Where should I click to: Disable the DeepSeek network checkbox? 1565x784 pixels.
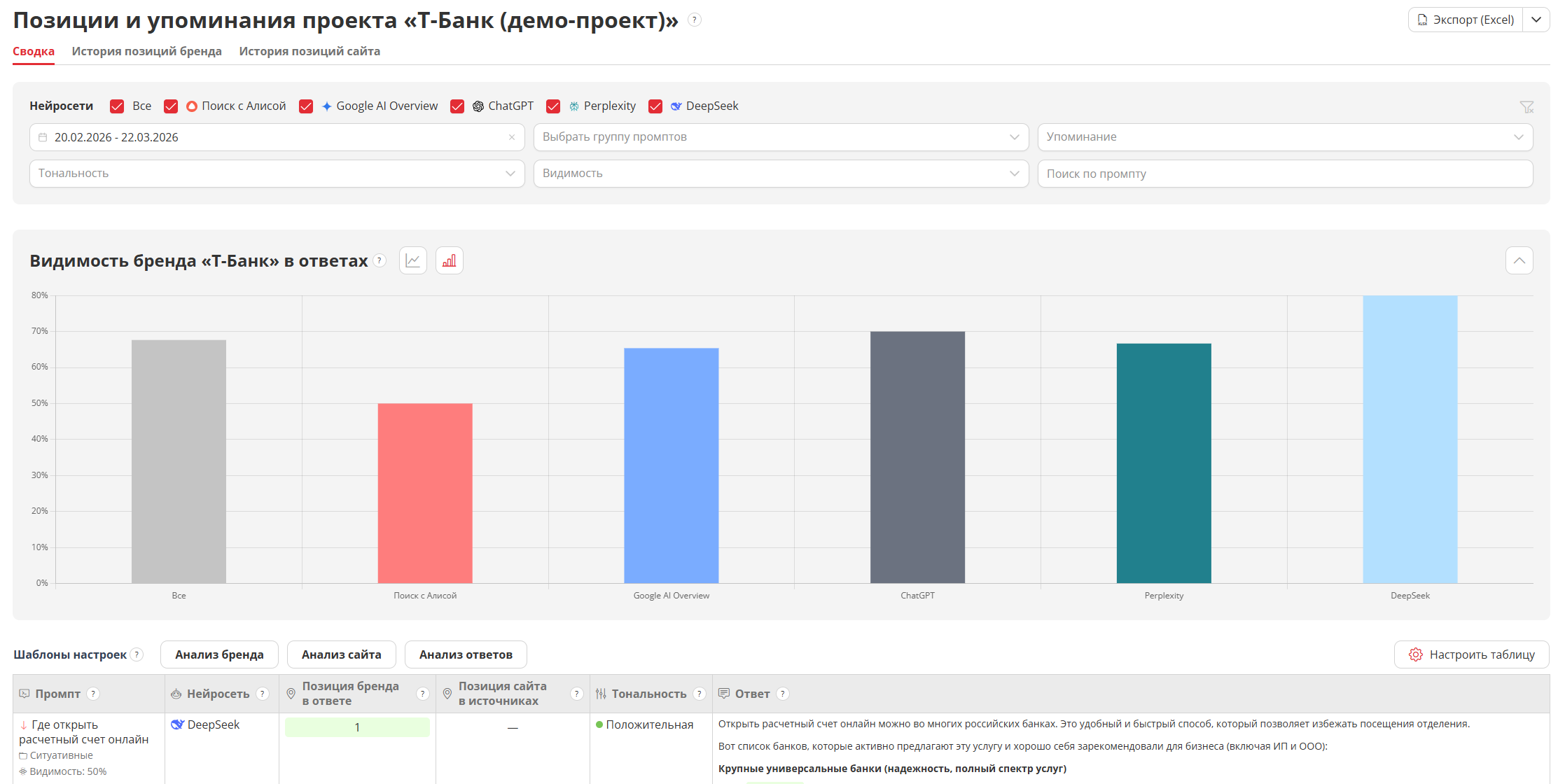[655, 106]
